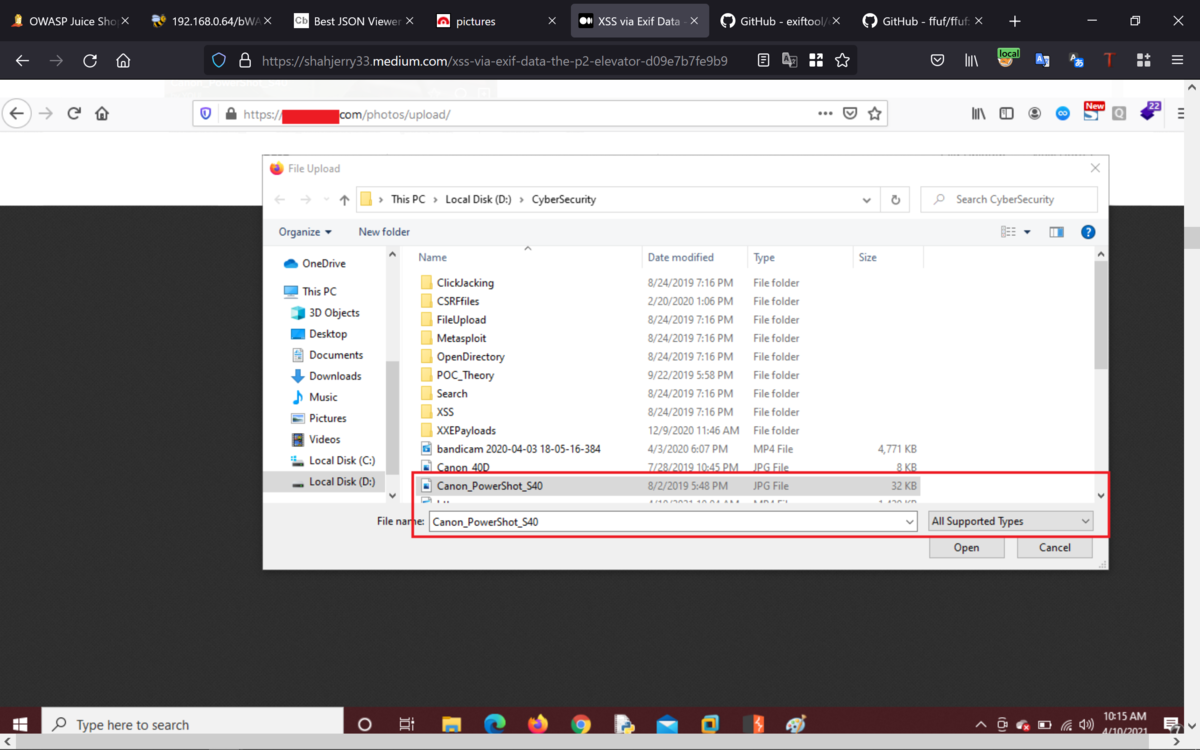Toggle the preview pane icon in File Upload
This screenshot has width=1200, height=750.
pyautogui.click(x=1056, y=232)
